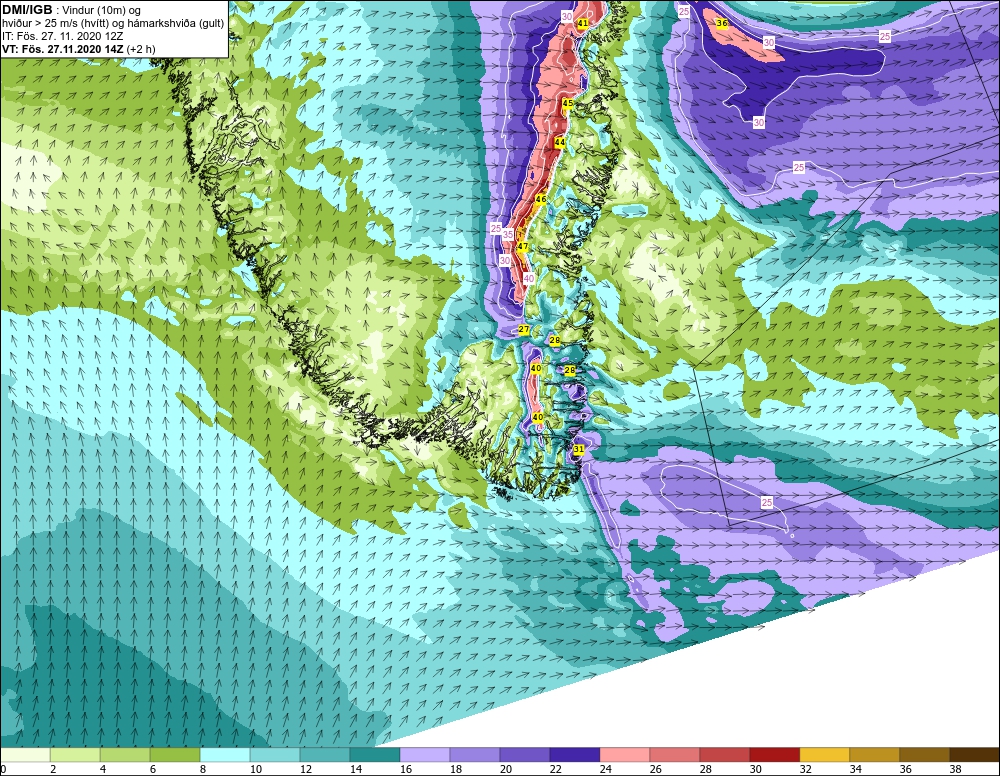Click the 6–8 m/s olive green legend swatch
Viewport: 1000px width, 776px height.
175,755
